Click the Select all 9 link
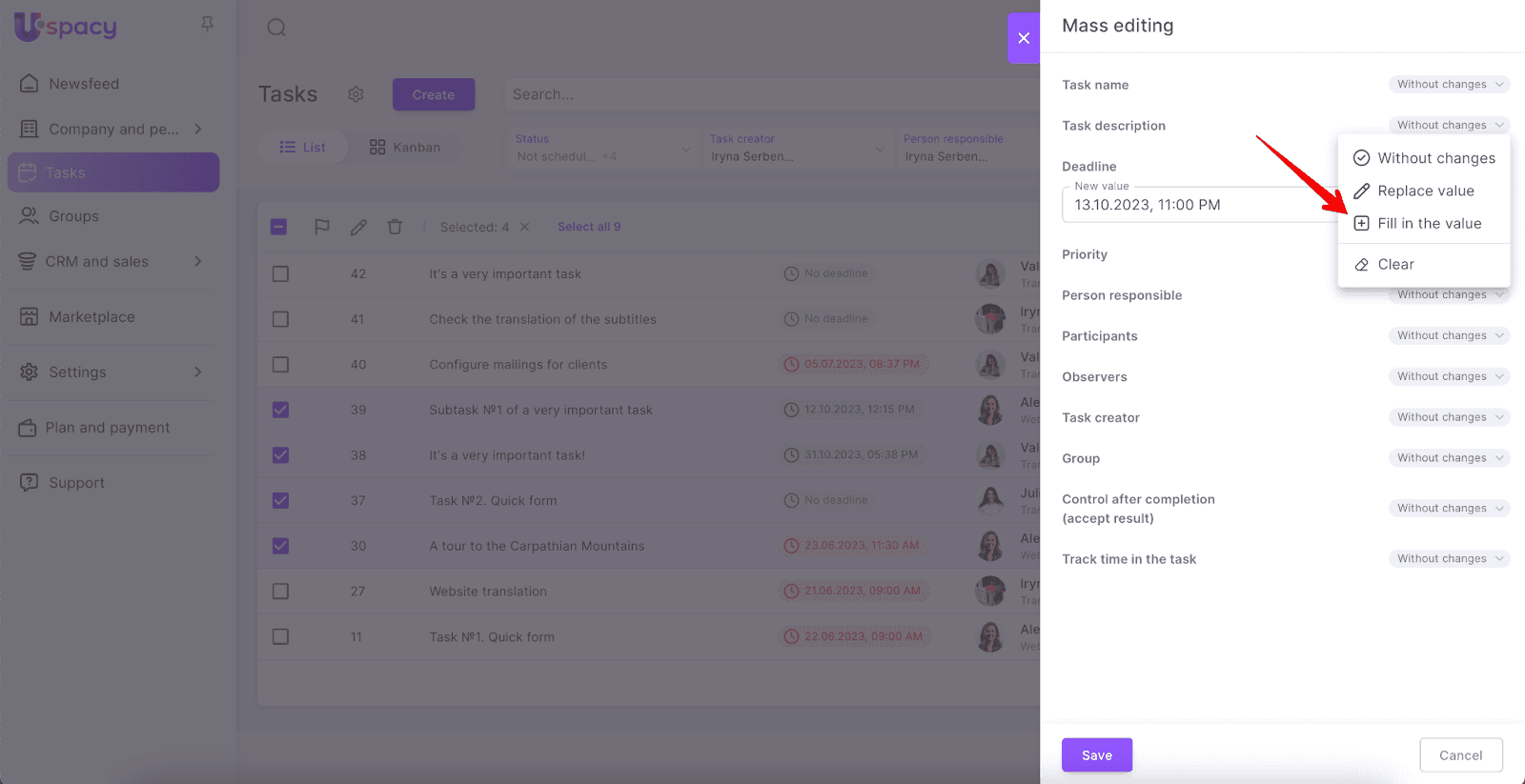 coord(589,227)
